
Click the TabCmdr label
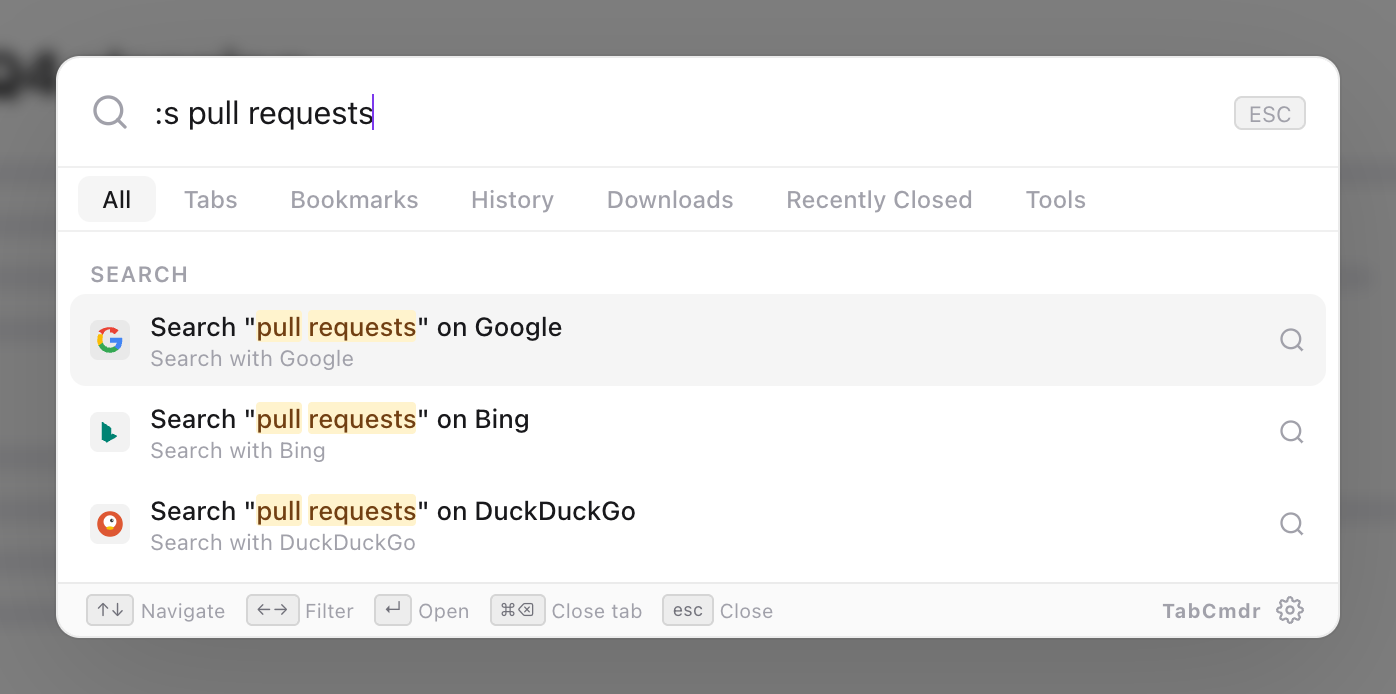click(x=1212, y=611)
